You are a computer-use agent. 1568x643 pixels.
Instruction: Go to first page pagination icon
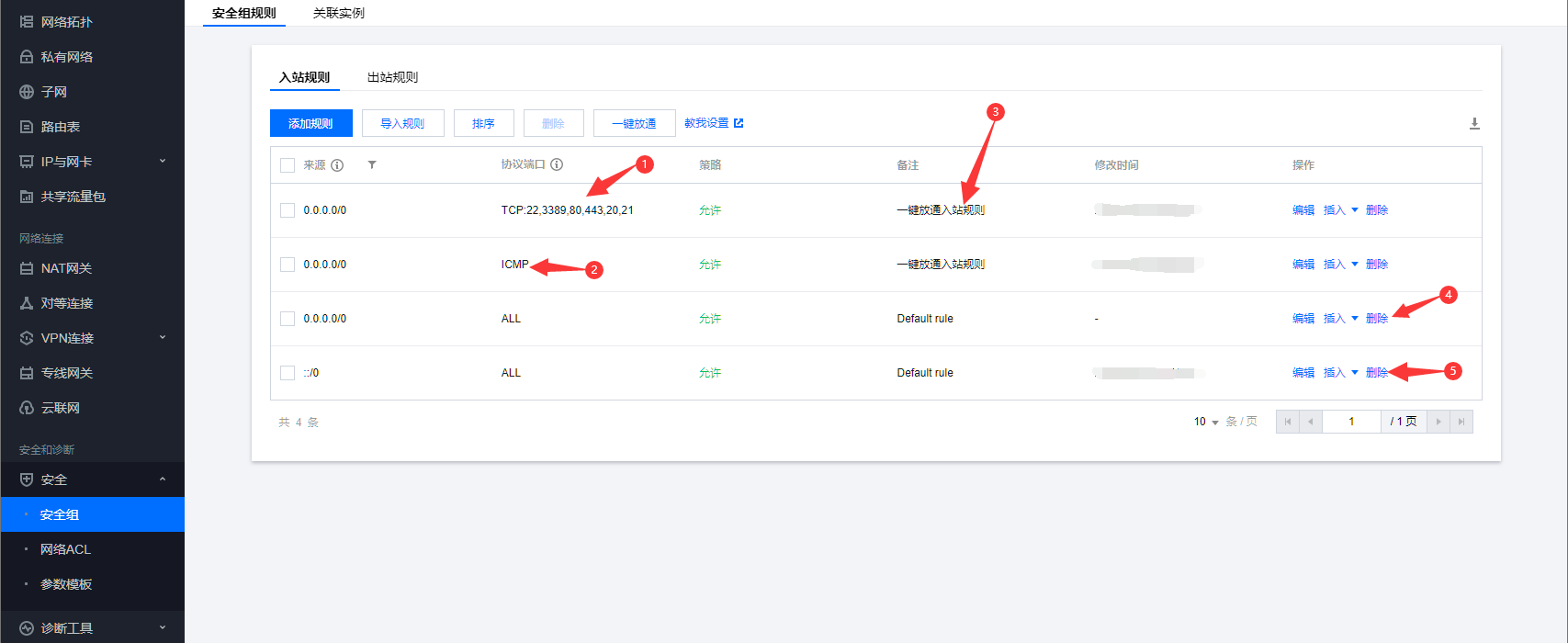(1288, 422)
